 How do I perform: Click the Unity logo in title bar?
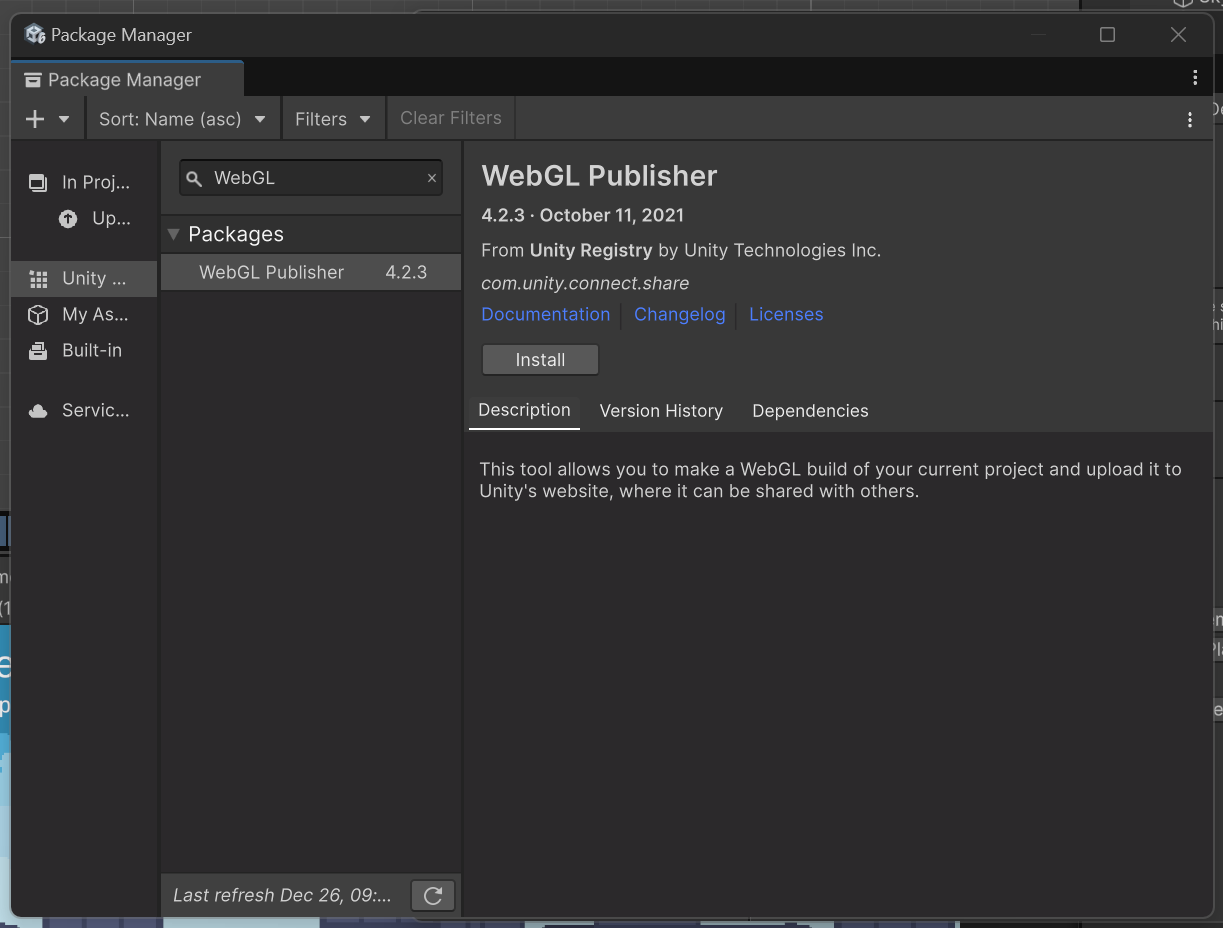35,34
